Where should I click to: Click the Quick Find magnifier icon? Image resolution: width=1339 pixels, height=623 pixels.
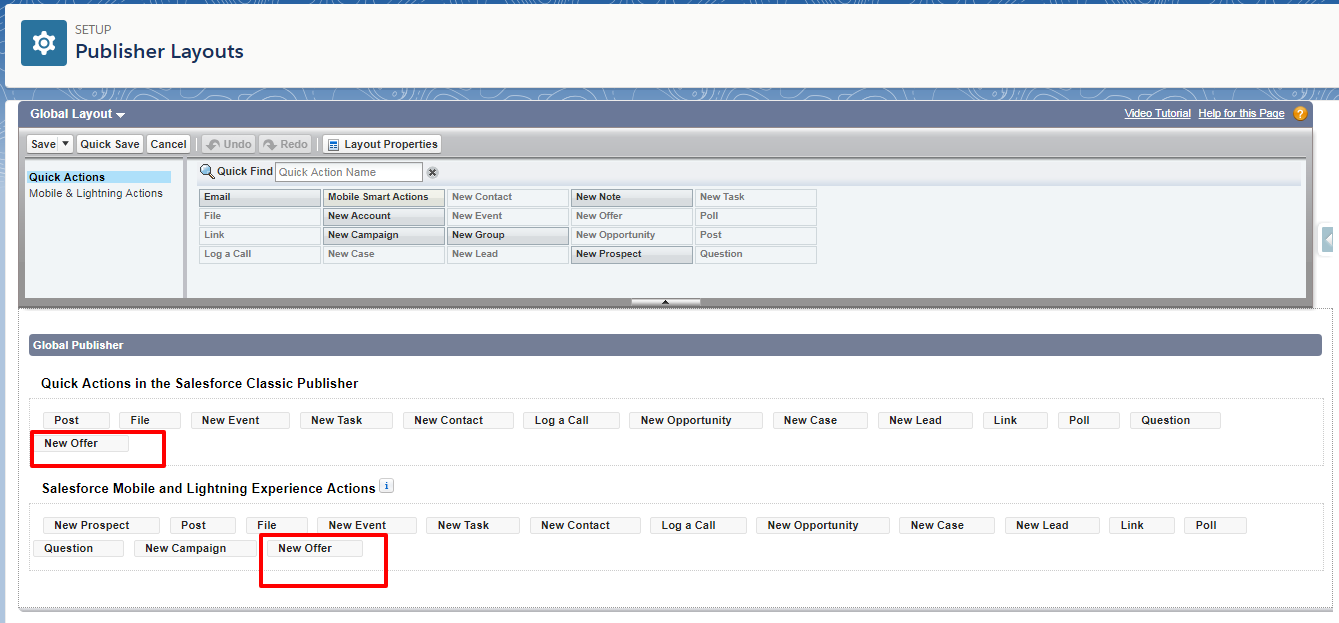click(x=207, y=171)
